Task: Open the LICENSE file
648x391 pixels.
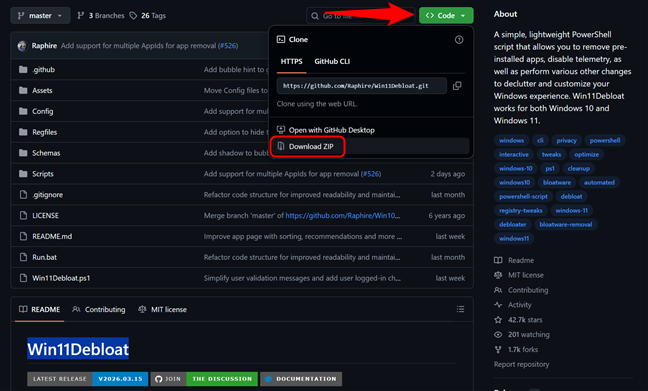Action: click(45, 215)
